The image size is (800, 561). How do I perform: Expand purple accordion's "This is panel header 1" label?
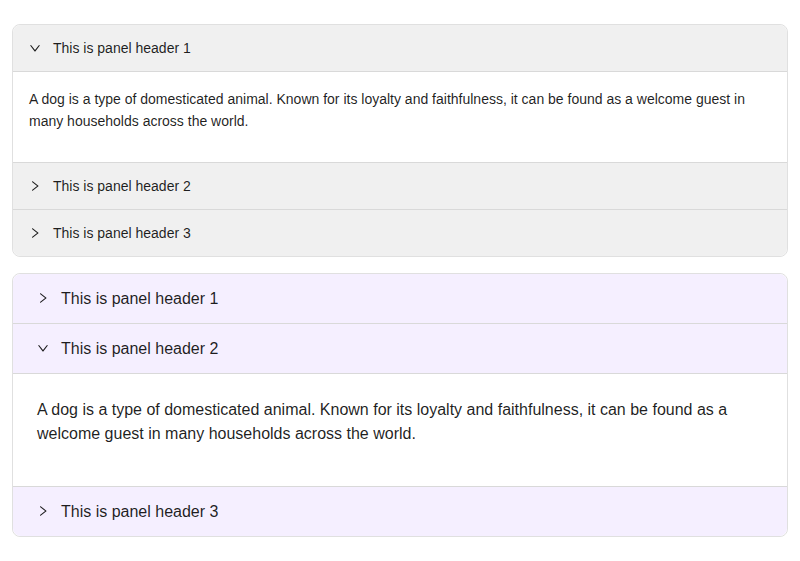[140, 298]
